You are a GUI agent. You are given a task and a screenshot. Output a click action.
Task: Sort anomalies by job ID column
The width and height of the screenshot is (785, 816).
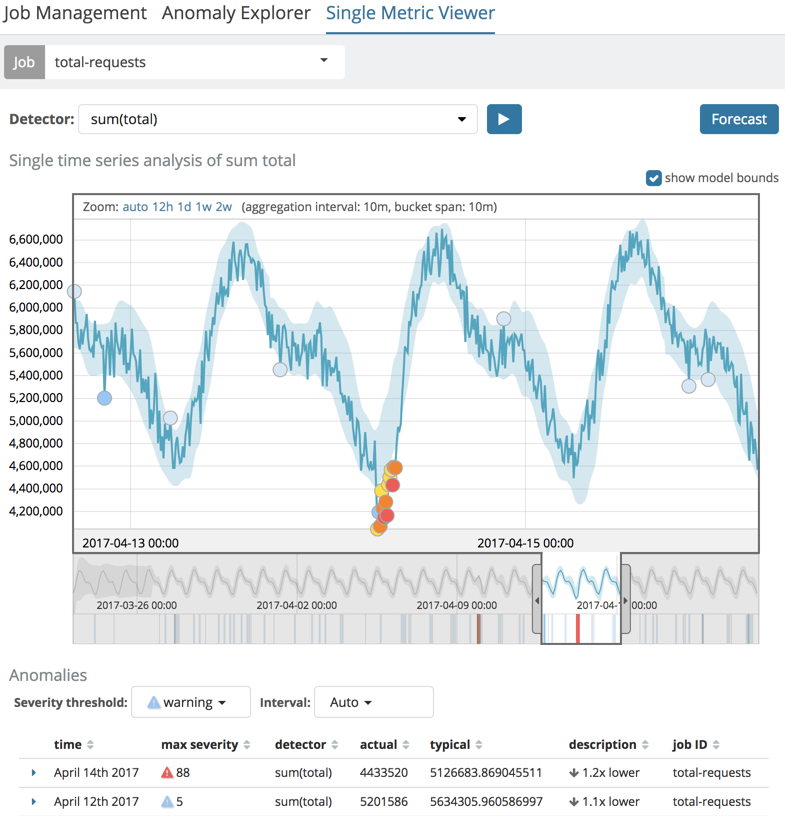[695, 745]
